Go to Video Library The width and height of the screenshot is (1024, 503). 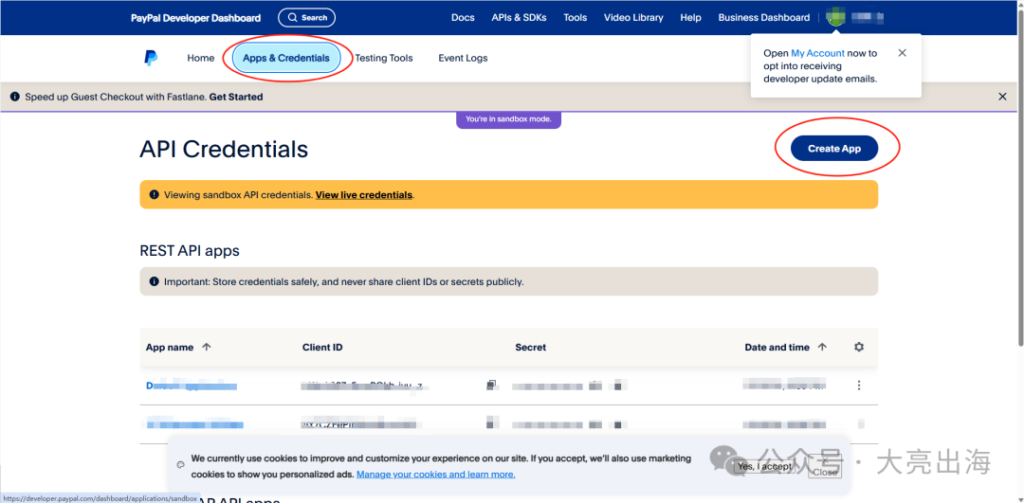coord(633,18)
